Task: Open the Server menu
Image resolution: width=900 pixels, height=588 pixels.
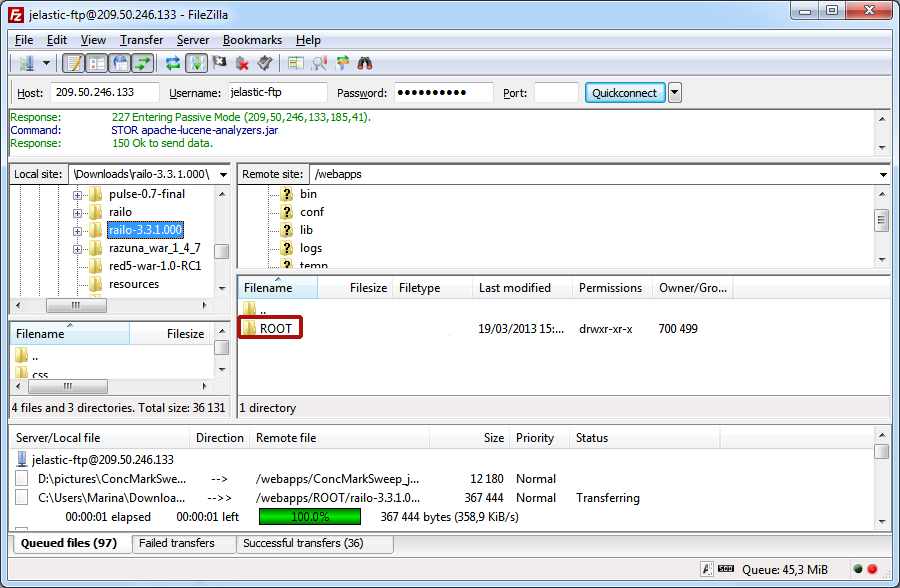Action: [193, 40]
